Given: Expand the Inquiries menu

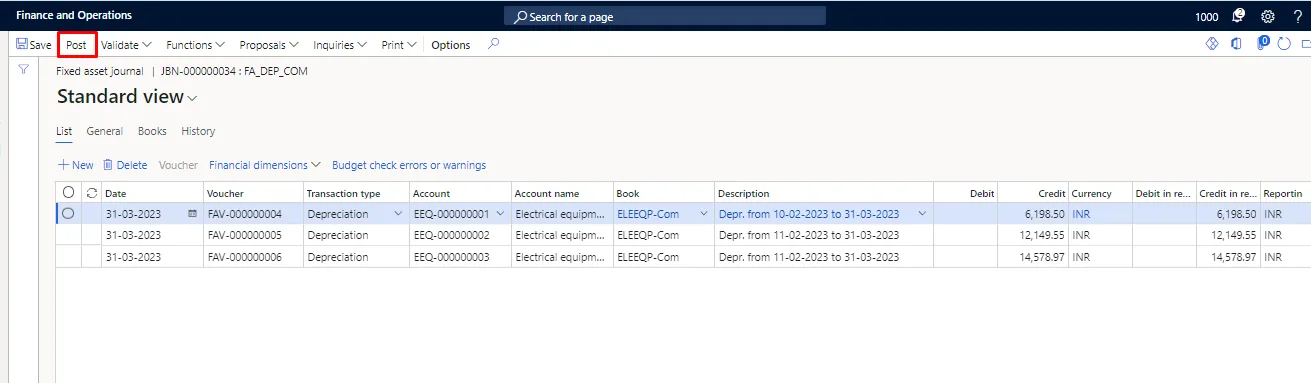Looking at the screenshot, I should tap(340, 45).
